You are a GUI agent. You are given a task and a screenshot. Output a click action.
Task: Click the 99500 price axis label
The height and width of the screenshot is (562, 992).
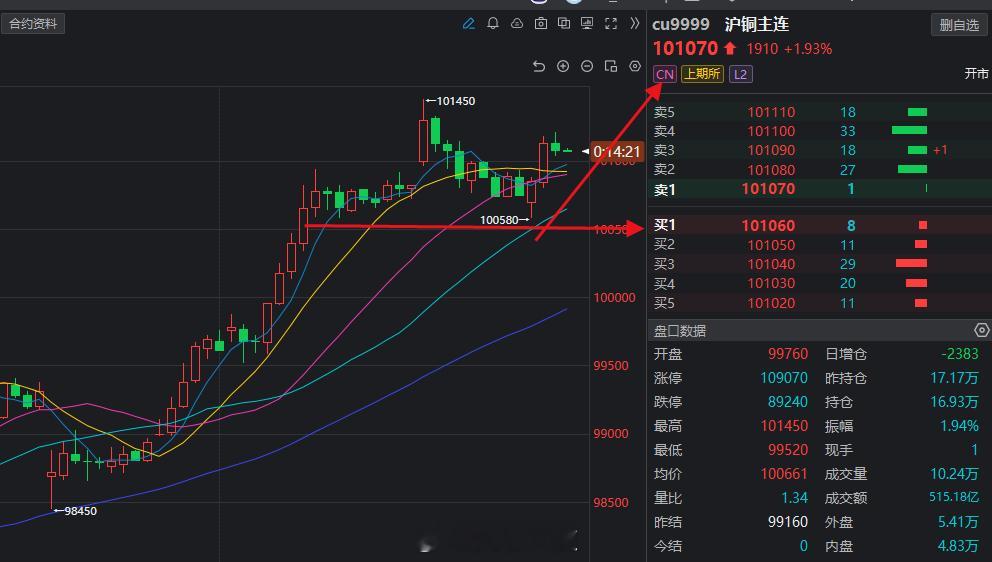point(611,366)
